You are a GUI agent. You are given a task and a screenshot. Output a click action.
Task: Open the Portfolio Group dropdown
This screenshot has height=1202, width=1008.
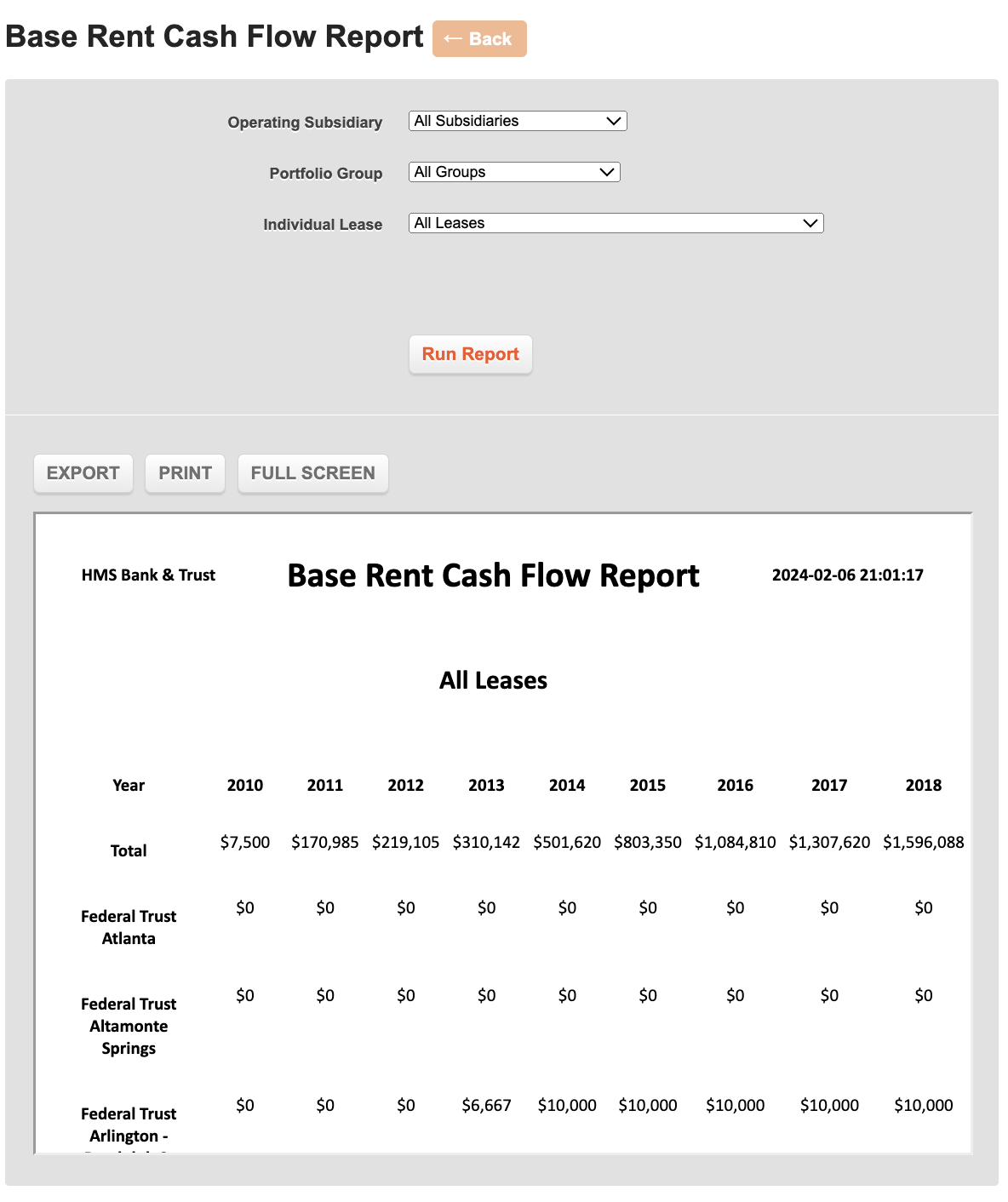[x=514, y=172]
